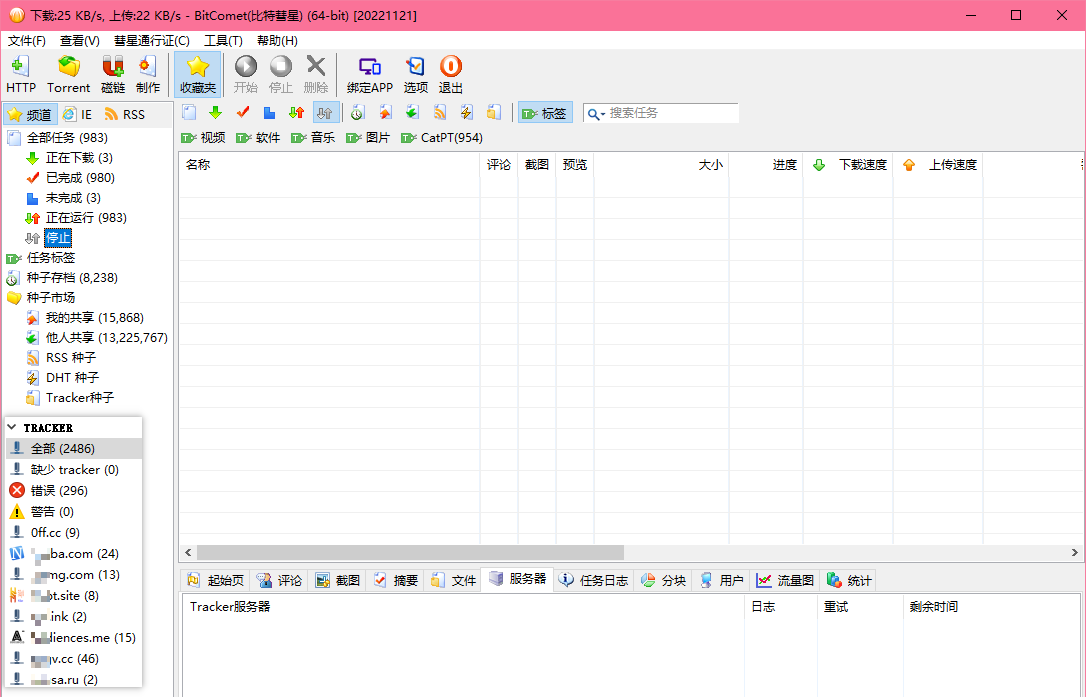Open the search box dropdown arrow
Screen dimensions: 1086x697
point(596,114)
